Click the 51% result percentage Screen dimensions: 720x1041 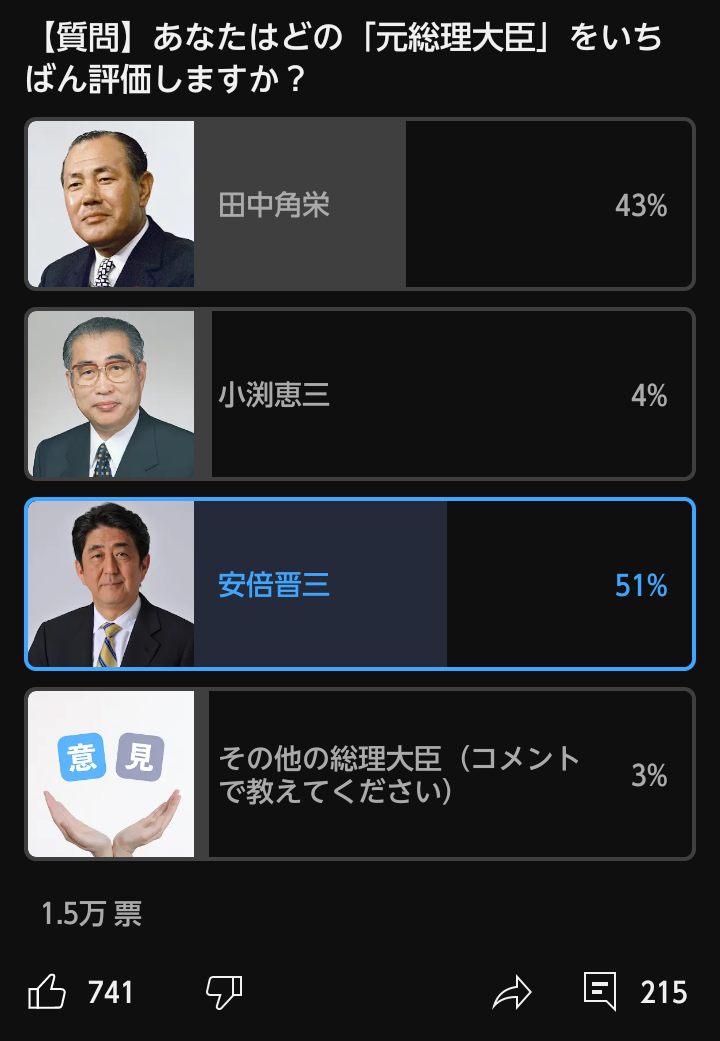click(641, 586)
